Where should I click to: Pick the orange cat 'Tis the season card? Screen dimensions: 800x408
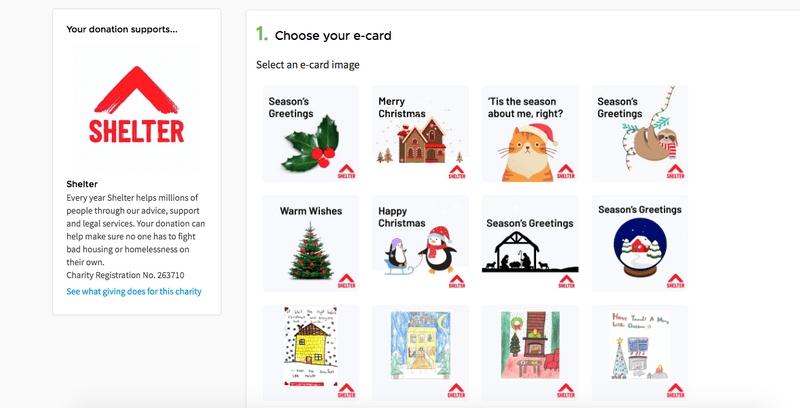(x=530, y=133)
